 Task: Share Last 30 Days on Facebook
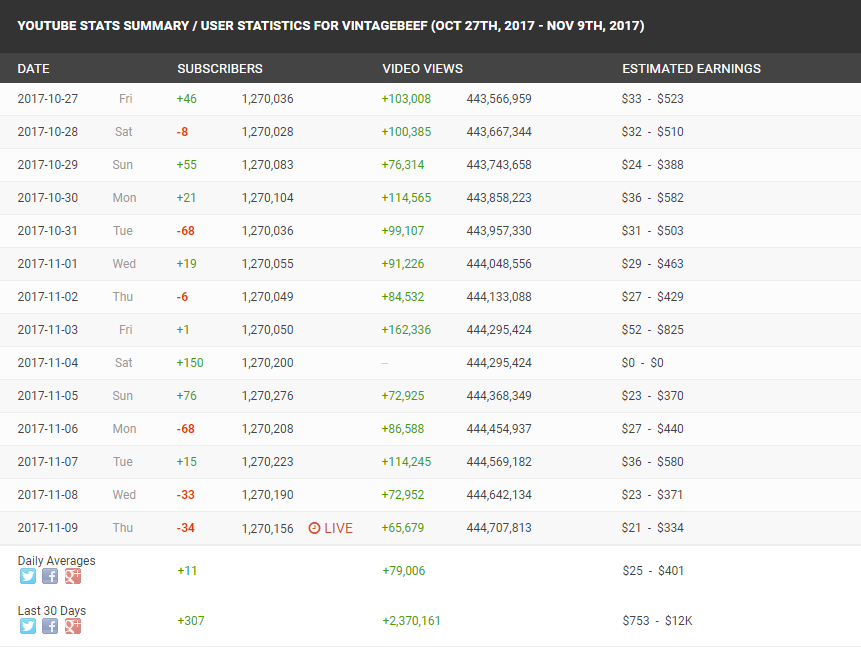pos(50,626)
